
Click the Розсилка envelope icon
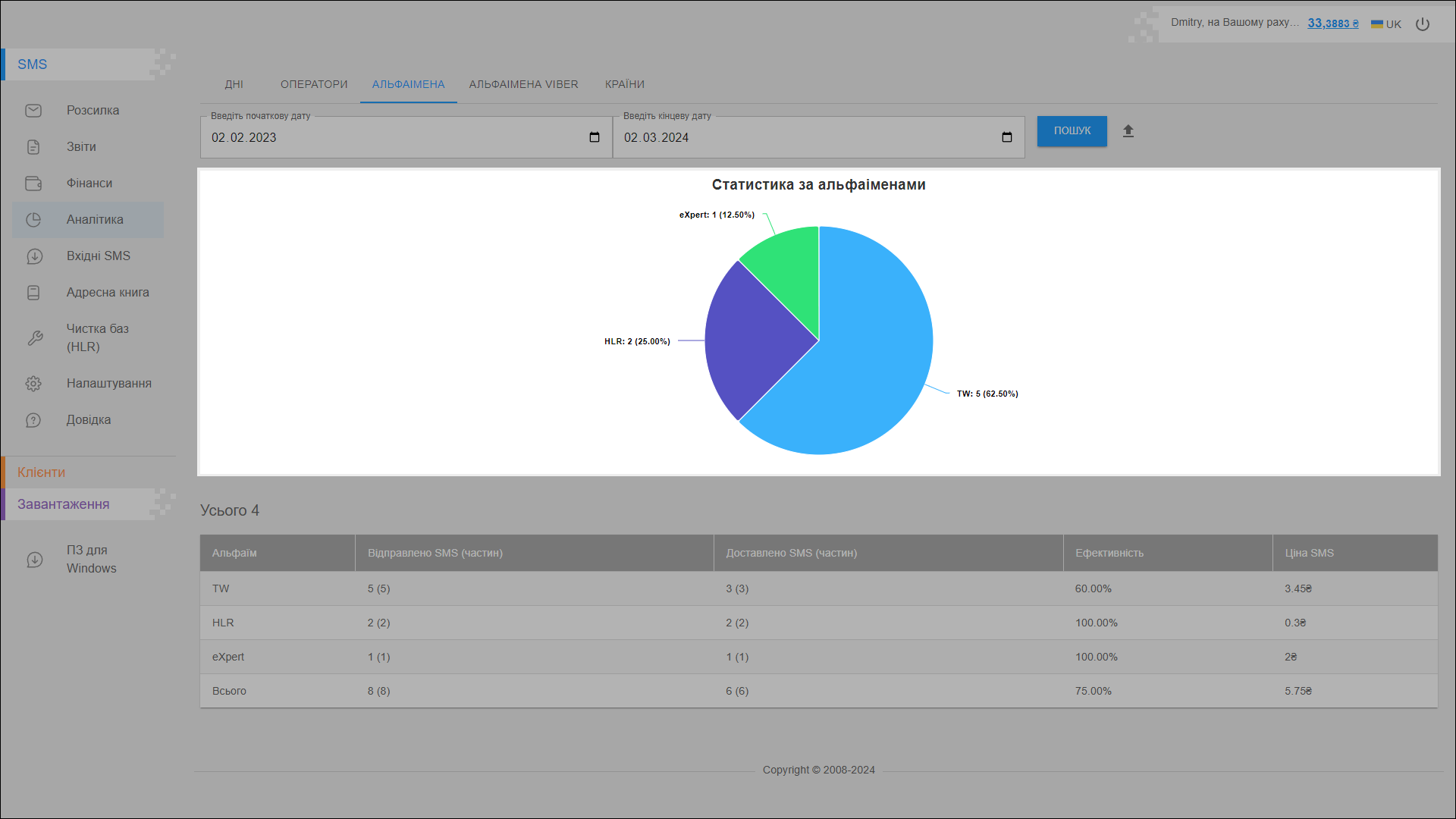coord(33,111)
